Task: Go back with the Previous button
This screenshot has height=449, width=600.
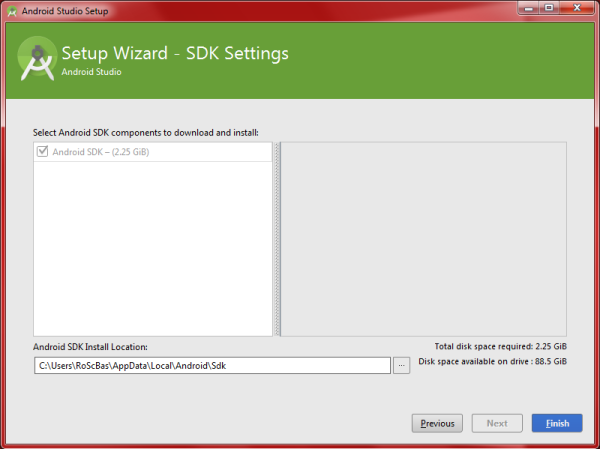Action: [437, 423]
